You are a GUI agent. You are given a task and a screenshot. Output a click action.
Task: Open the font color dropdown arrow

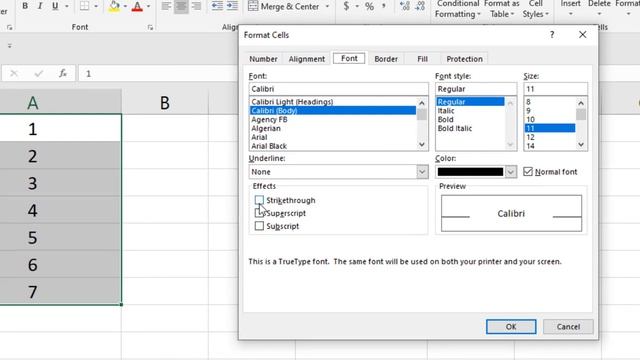[x=148, y=6]
